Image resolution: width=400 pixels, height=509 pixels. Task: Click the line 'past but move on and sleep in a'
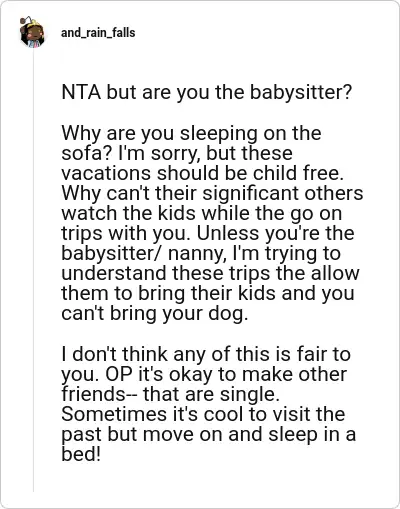(209, 434)
